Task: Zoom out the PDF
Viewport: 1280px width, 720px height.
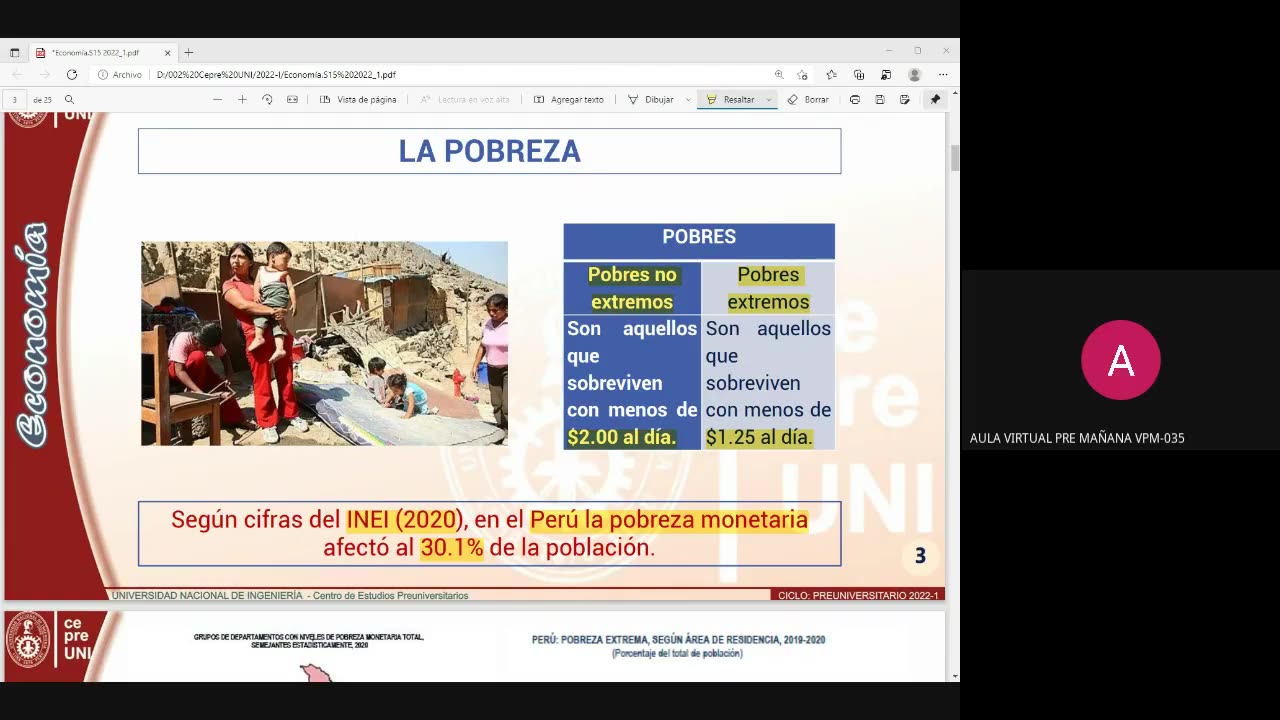Action: point(217,100)
